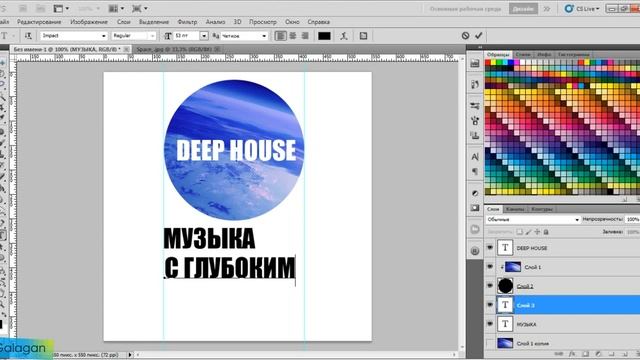The height and width of the screenshot is (360, 640).
Task: Open the Редактирование menu
Action: (x=39, y=22)
